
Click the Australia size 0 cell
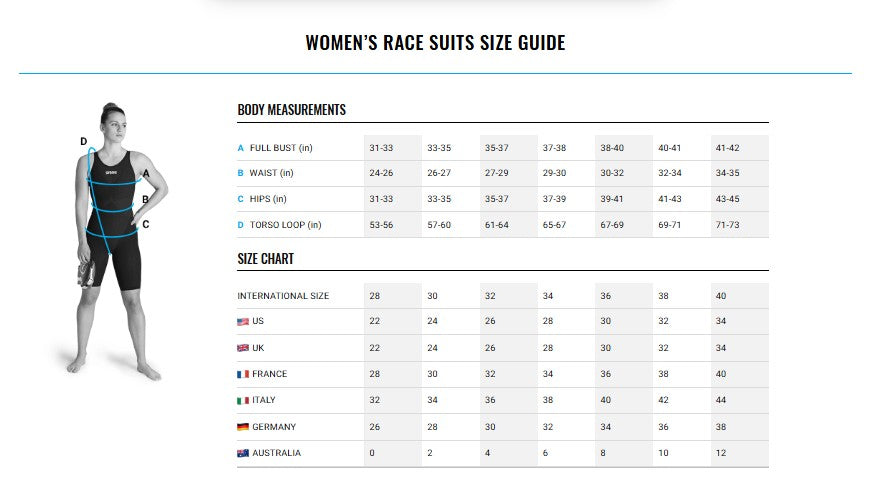372,453
